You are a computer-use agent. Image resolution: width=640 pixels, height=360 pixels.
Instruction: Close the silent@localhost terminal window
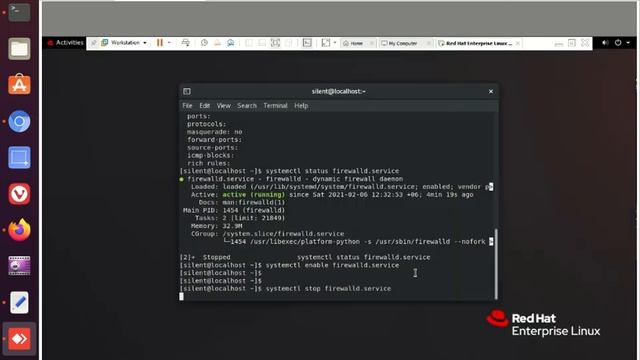(491, 91)
